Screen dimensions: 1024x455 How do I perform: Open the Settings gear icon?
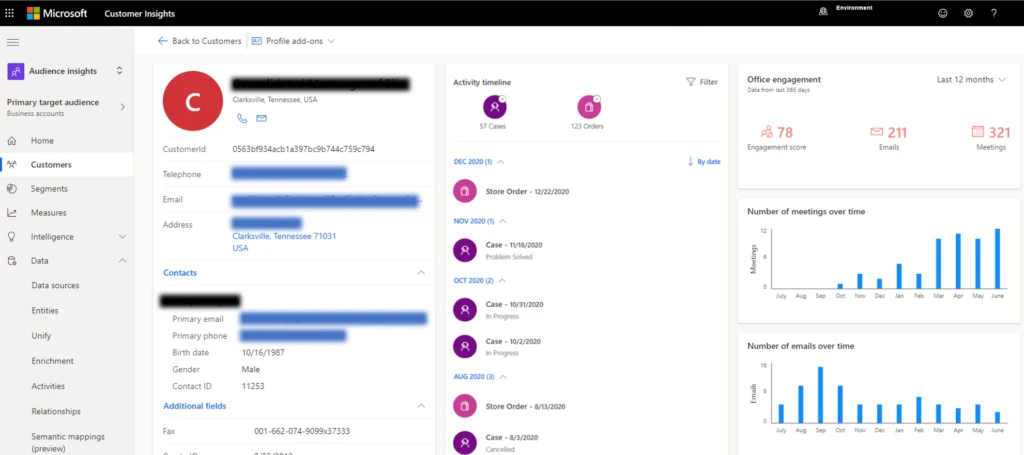point(968,13)
